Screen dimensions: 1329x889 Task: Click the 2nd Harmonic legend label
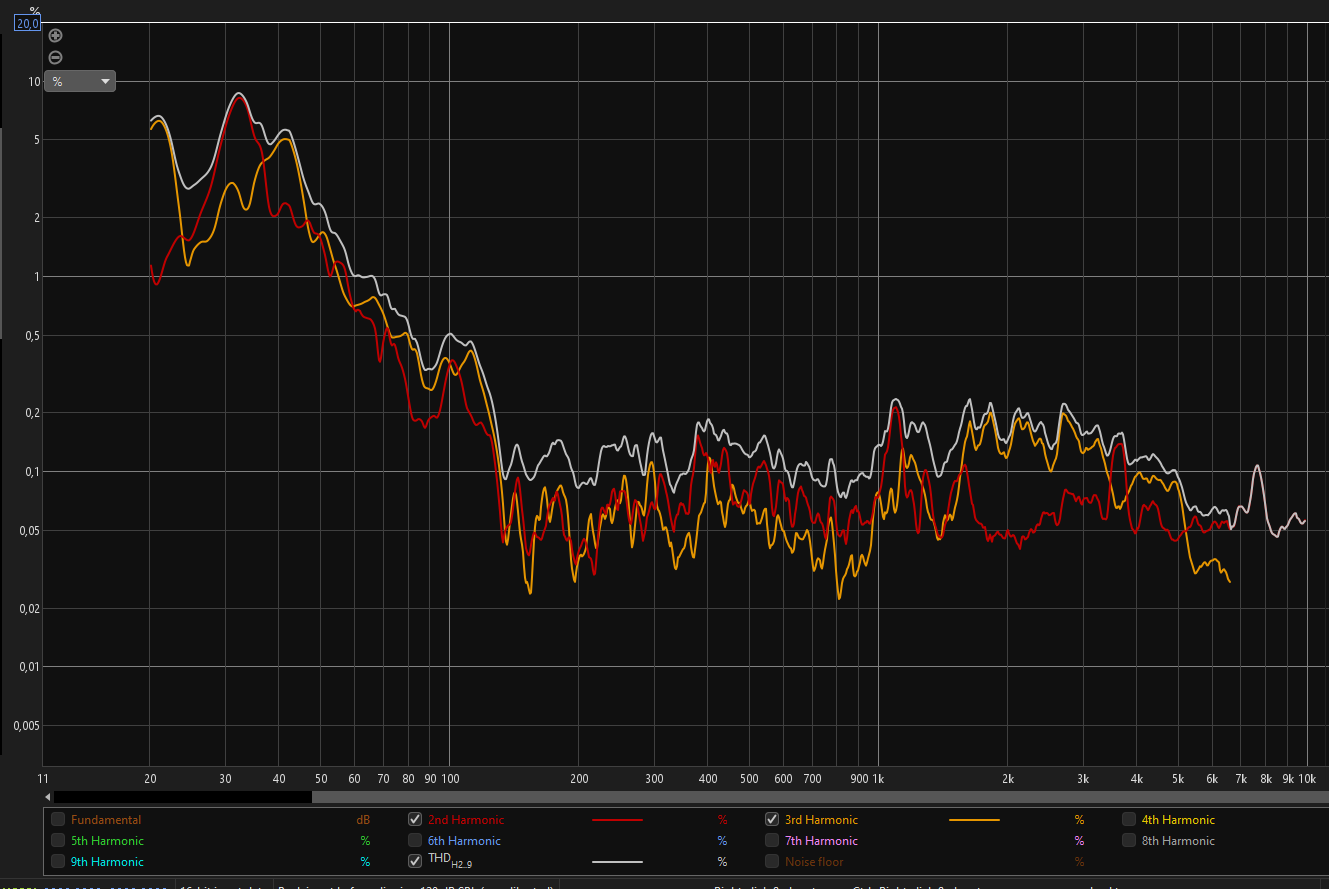point(466,820)
